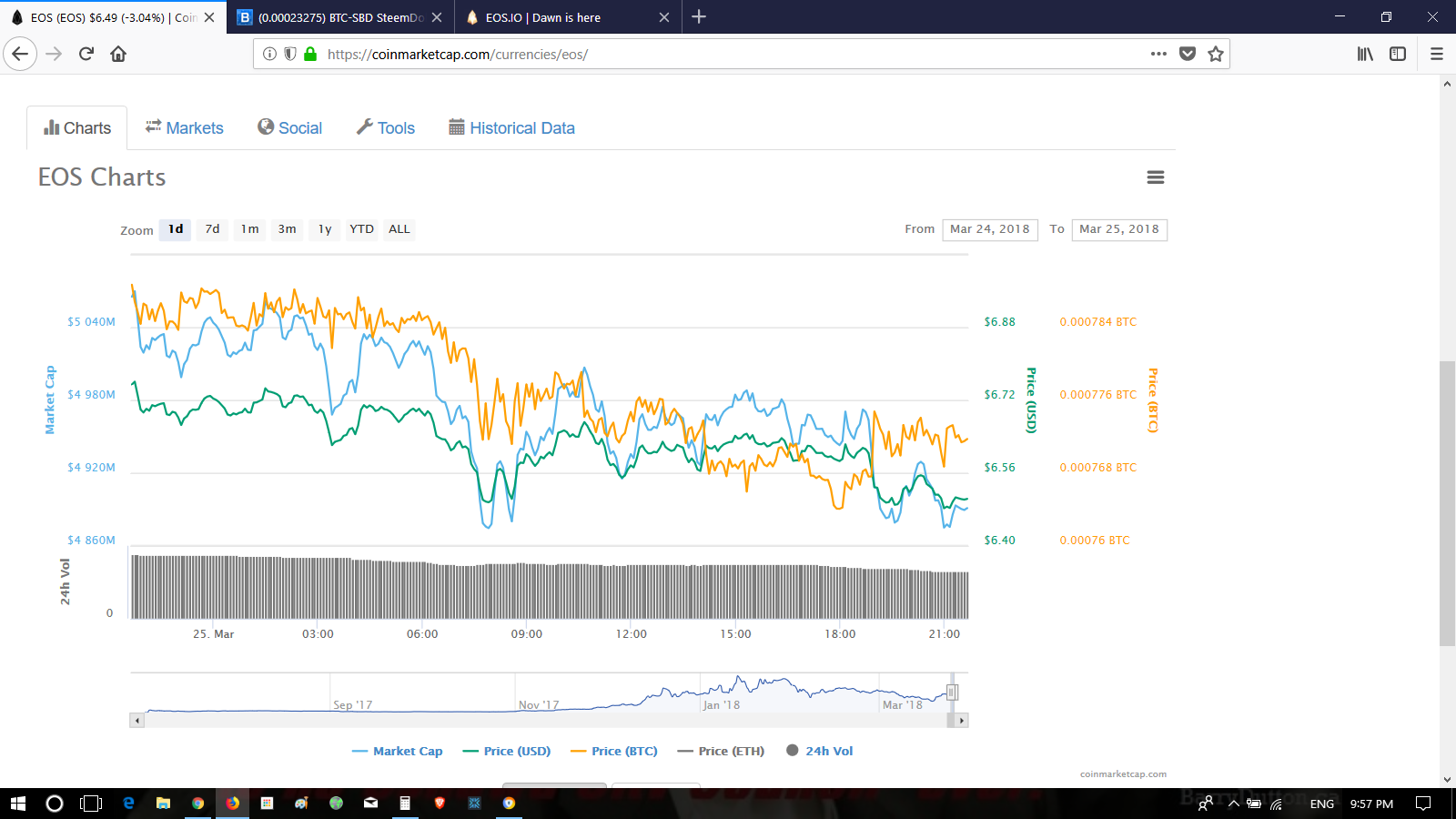
Task: Open Firefox hamburger menu
Action: pyautogui.click(x=1437, y=54)
